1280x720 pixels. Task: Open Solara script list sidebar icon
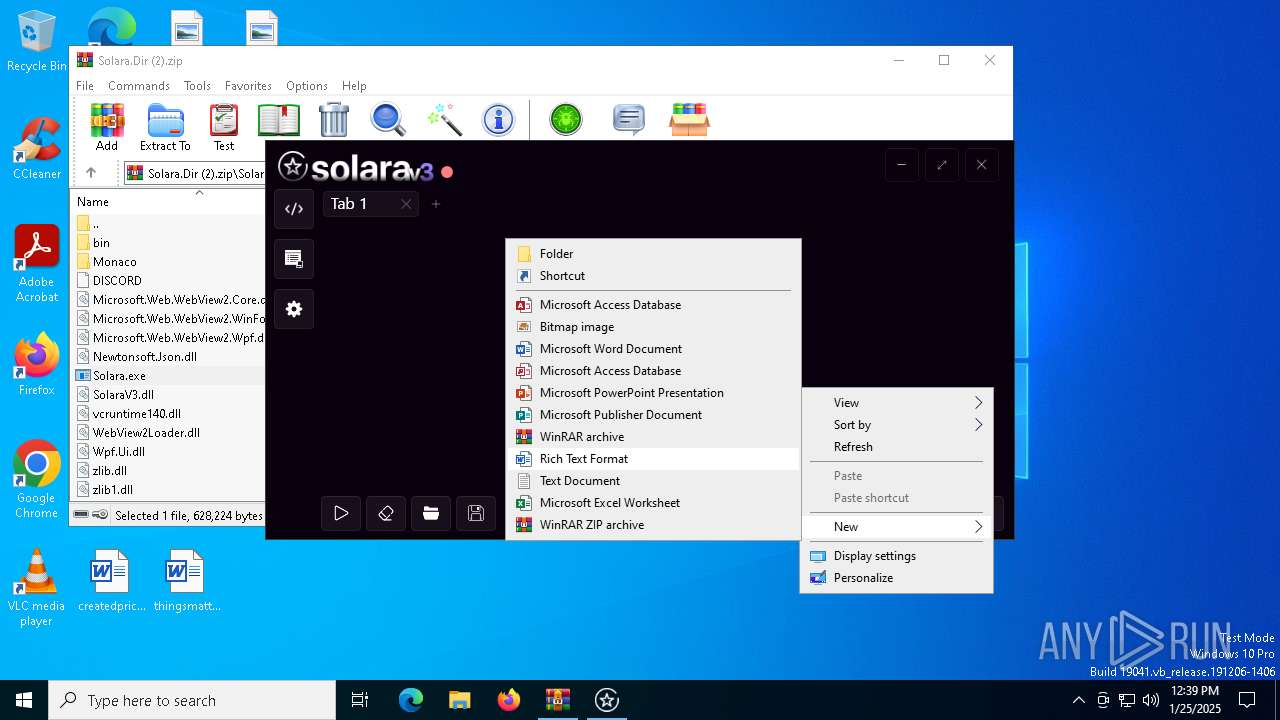(x=294, y=259)
